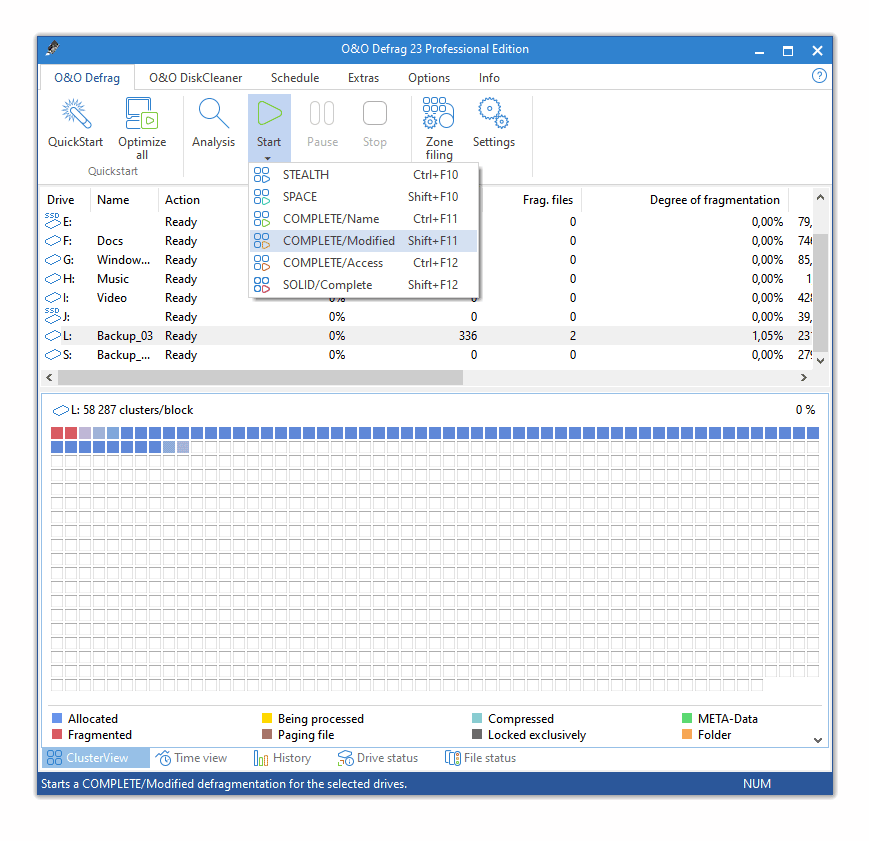This screenshot has width=869, height=841.
Task: Open the Extras tab
Action: point(363,78)
